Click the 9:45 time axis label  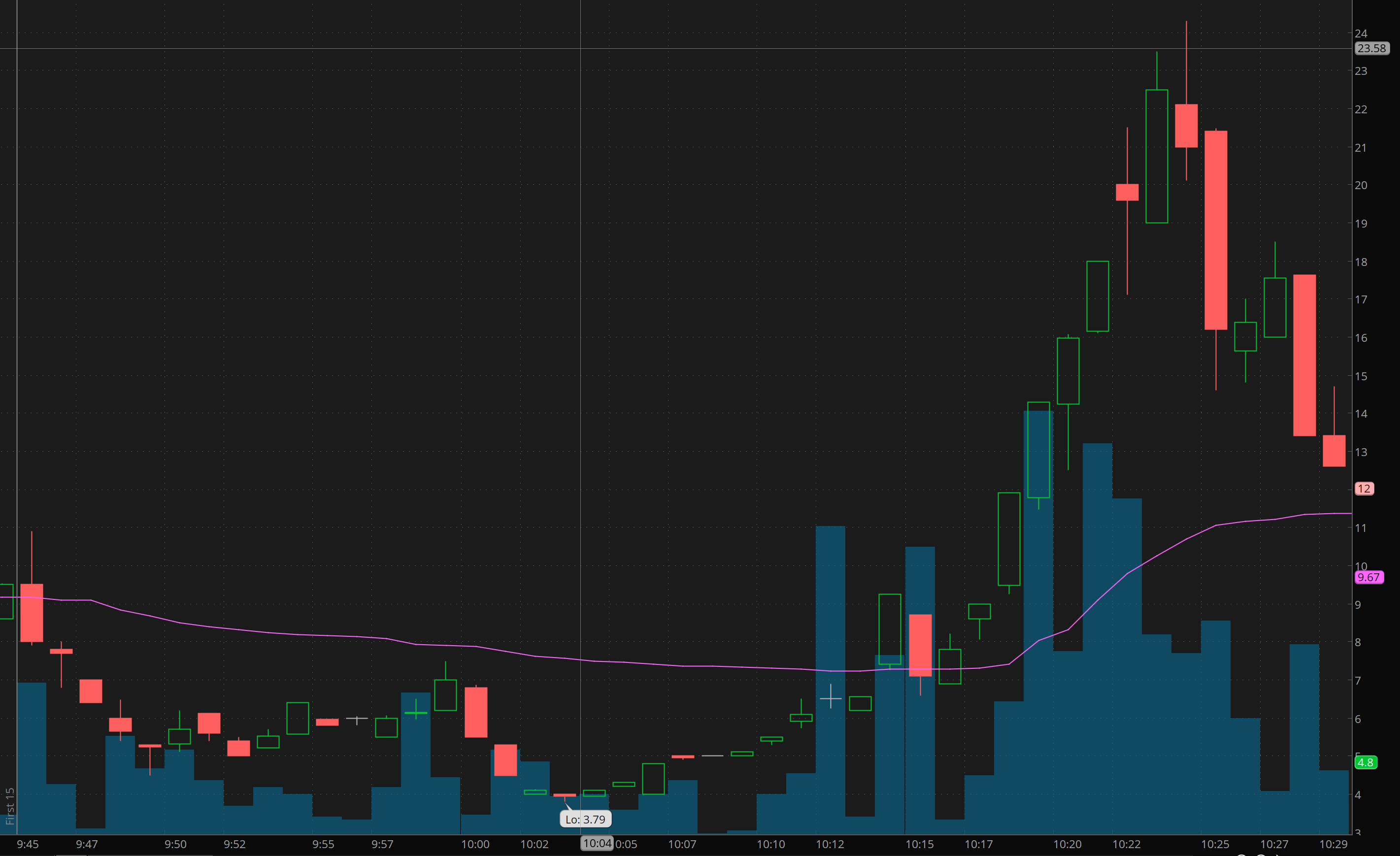pyautogui.click(x=27, y=844)
